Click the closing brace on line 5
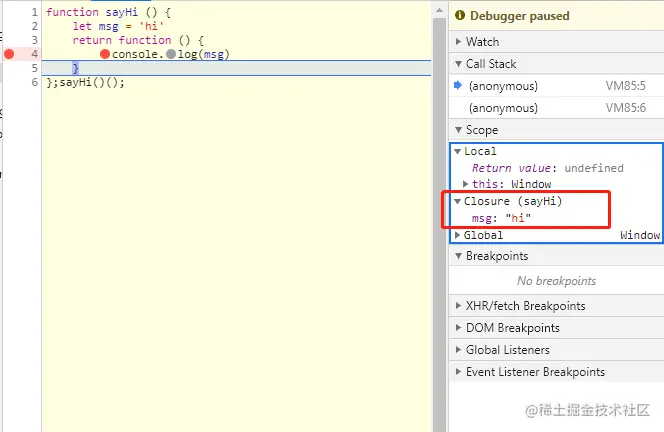This screenshot has height=432, width=664. pyautogui.click(x=76, y=68)
